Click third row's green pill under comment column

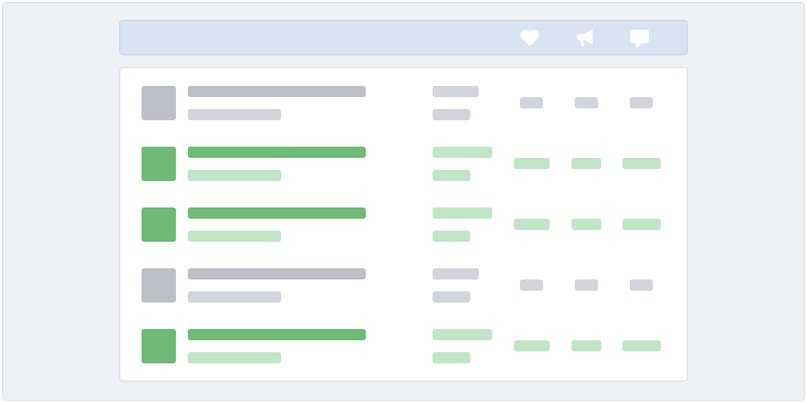pyautogui.click(x=641, y=225)
